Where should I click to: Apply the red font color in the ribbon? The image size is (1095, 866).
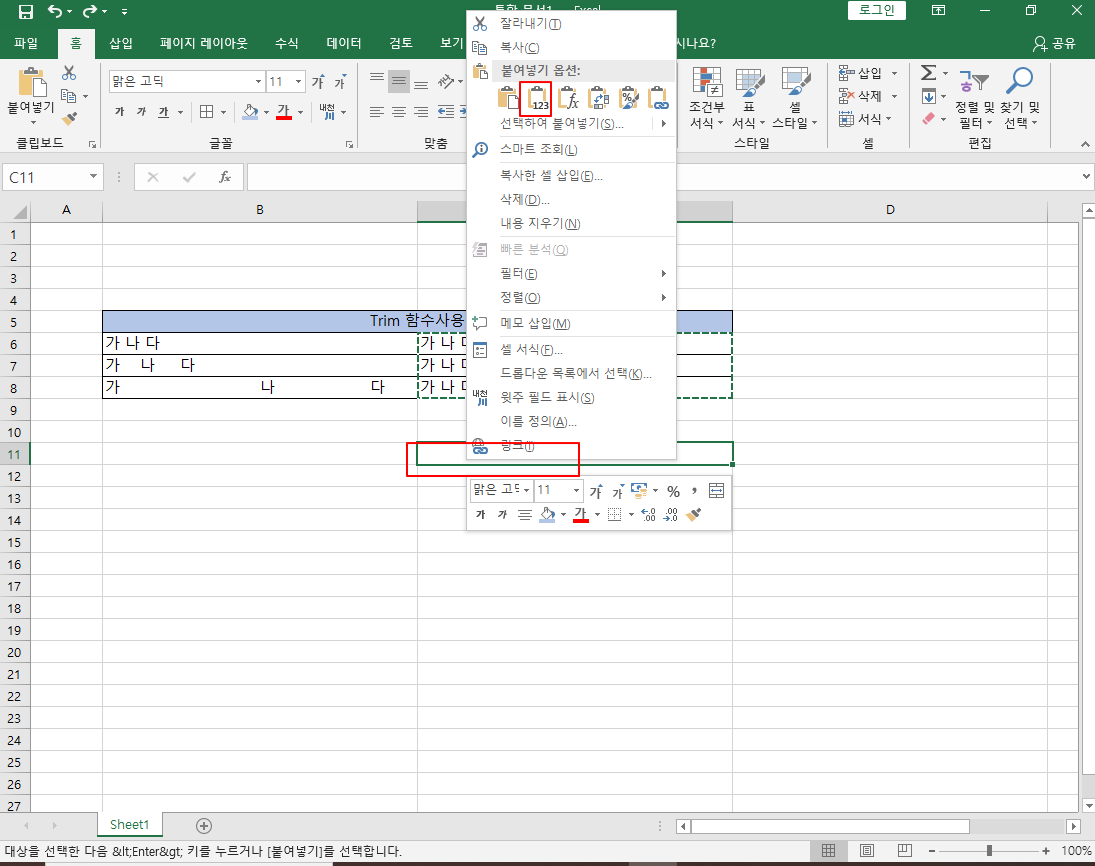click(284, 112)
